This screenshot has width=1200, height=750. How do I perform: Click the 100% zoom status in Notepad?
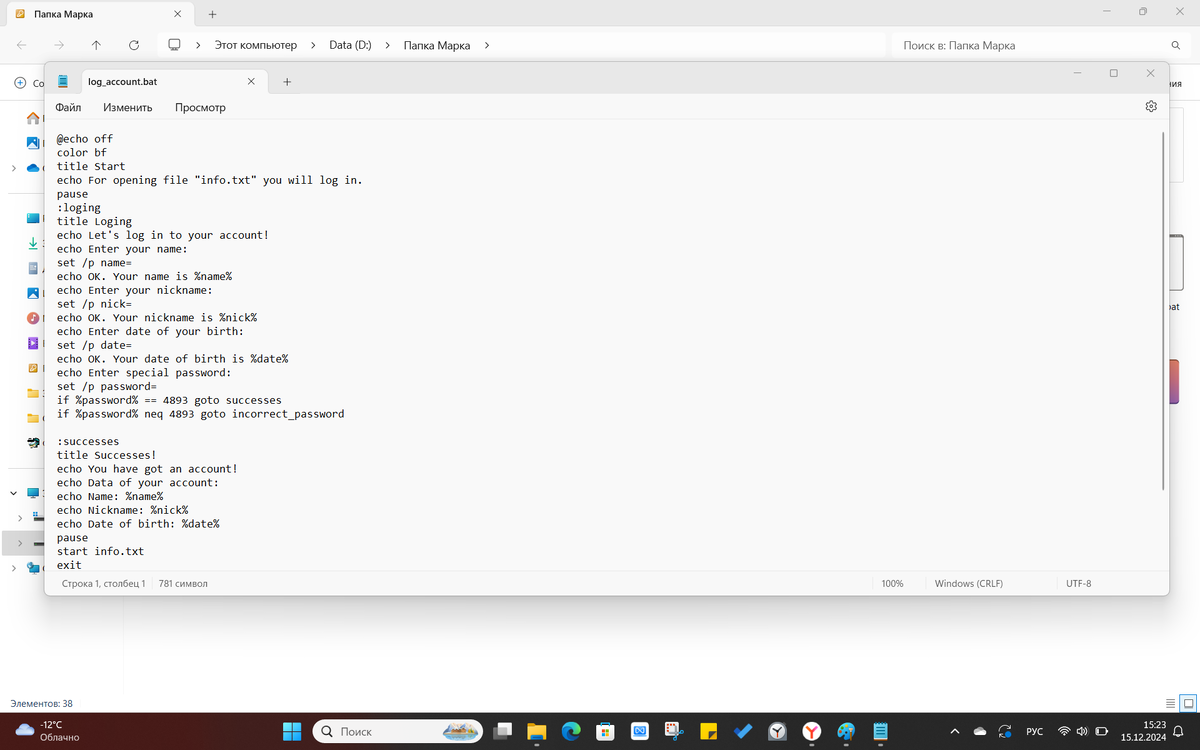coord(892,583)
